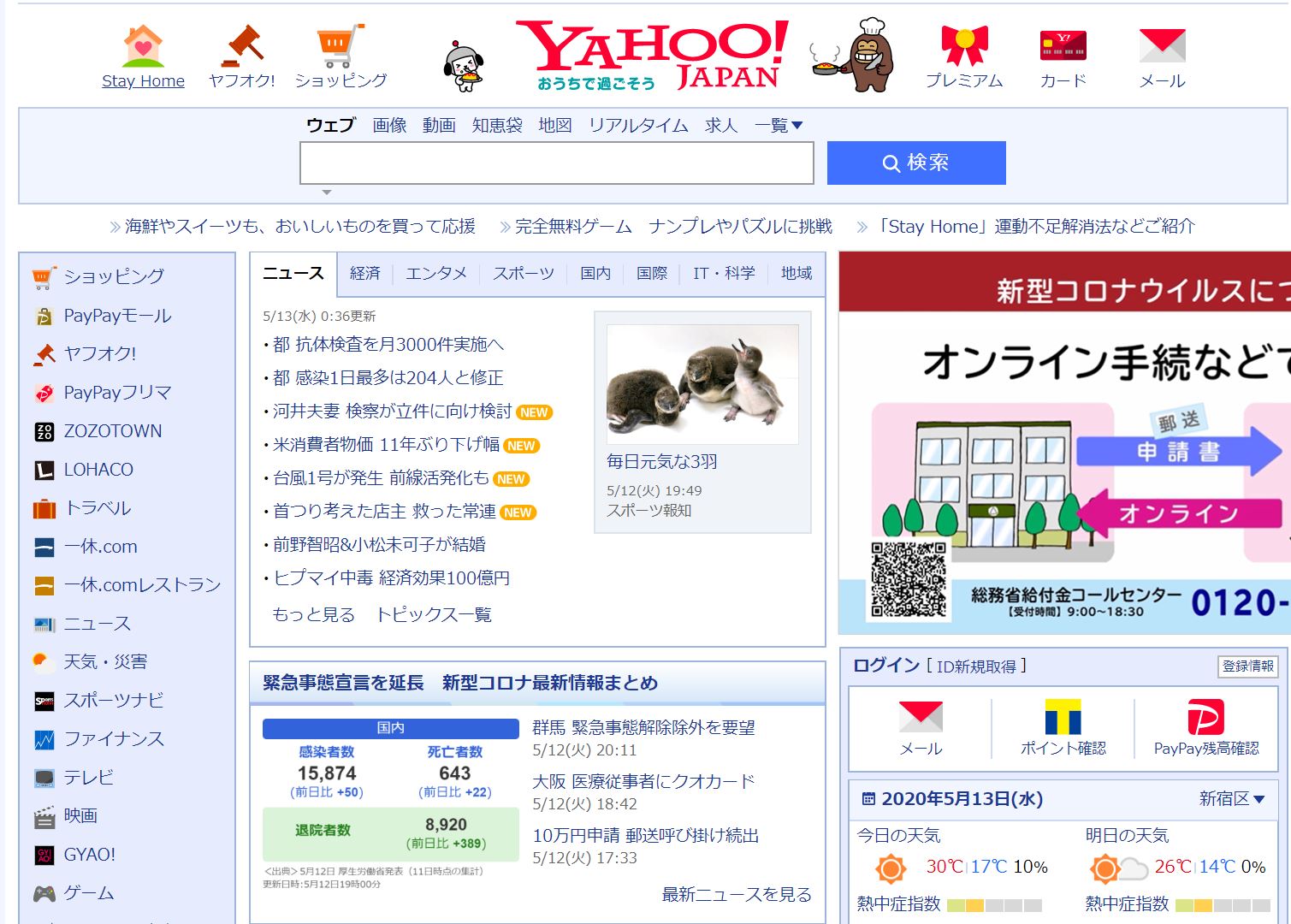Switch to the 国内 news tab
Screen dimensions: 1291x924
[x=595, y=273]
